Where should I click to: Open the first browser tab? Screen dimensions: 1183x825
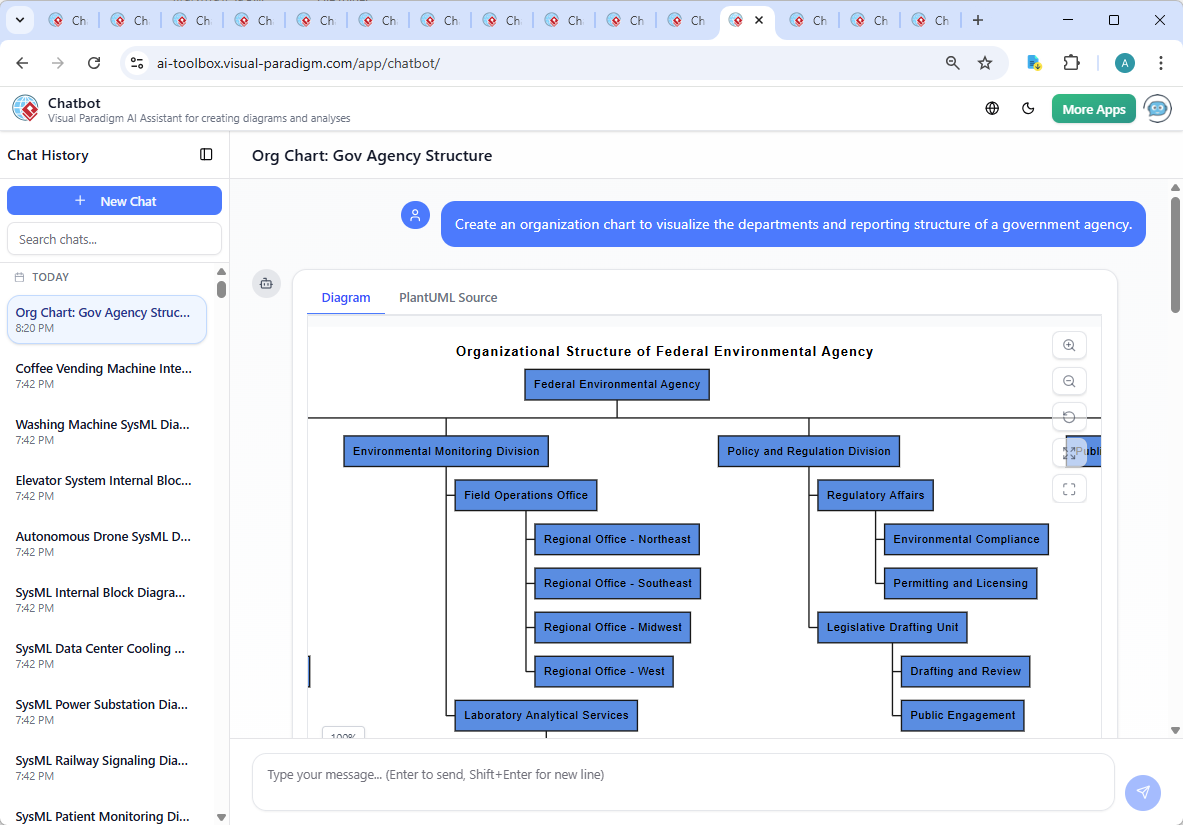[68, 19]
